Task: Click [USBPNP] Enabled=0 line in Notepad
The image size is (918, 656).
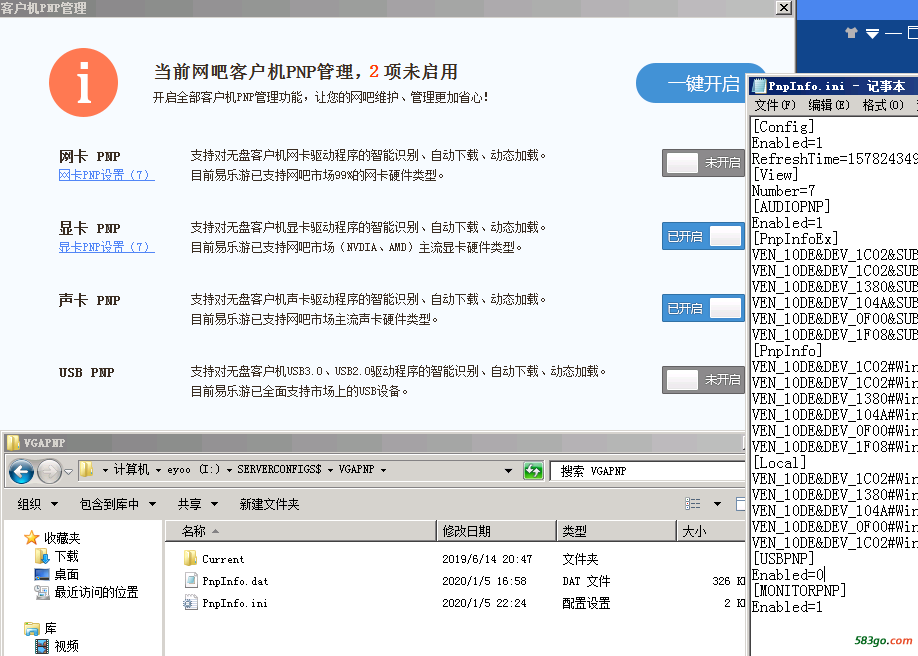Action: pyautogui.click(x=789, y=575)
